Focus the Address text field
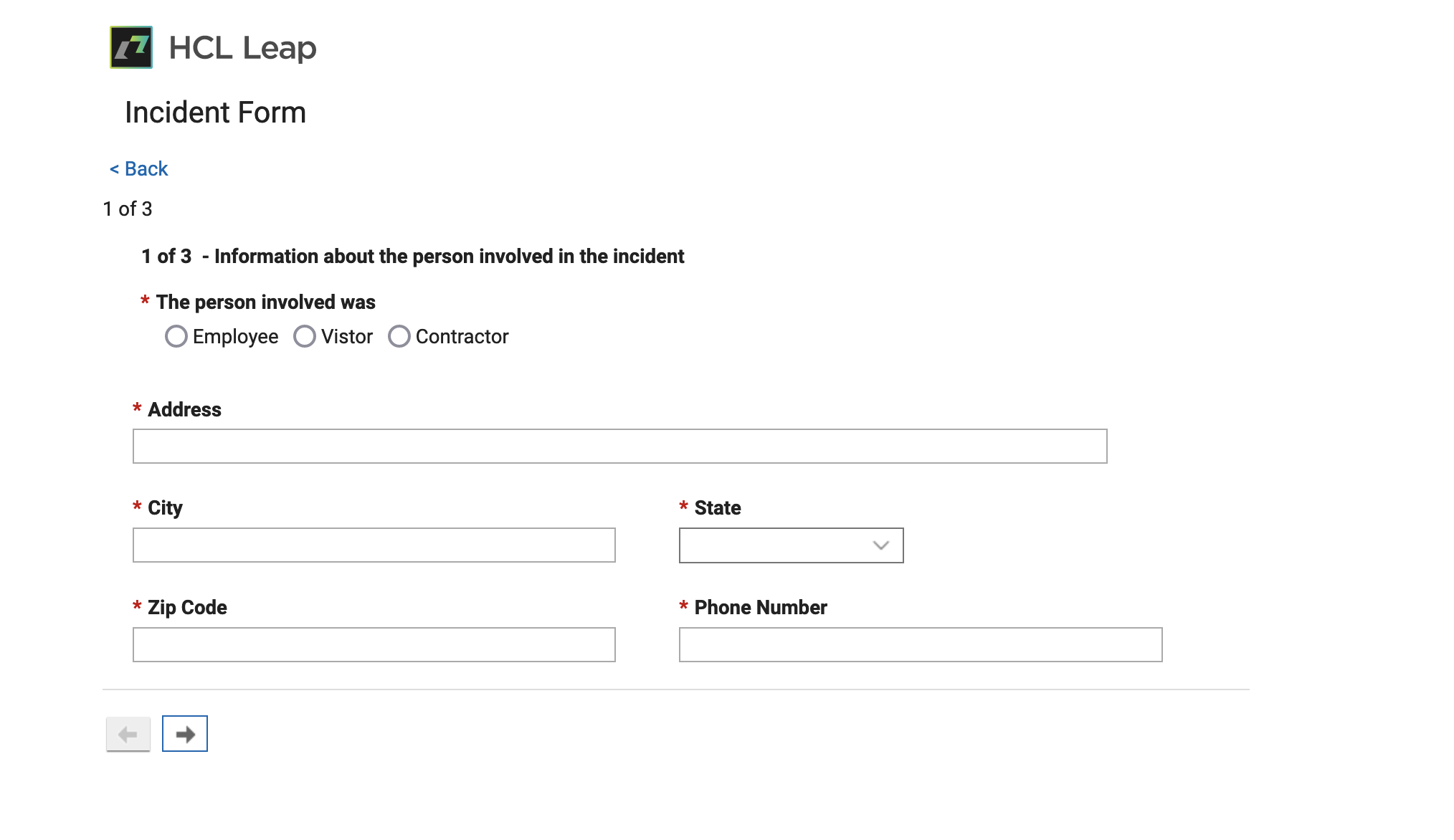This screenshot has width=1454, height=840. tap(620, 446)
